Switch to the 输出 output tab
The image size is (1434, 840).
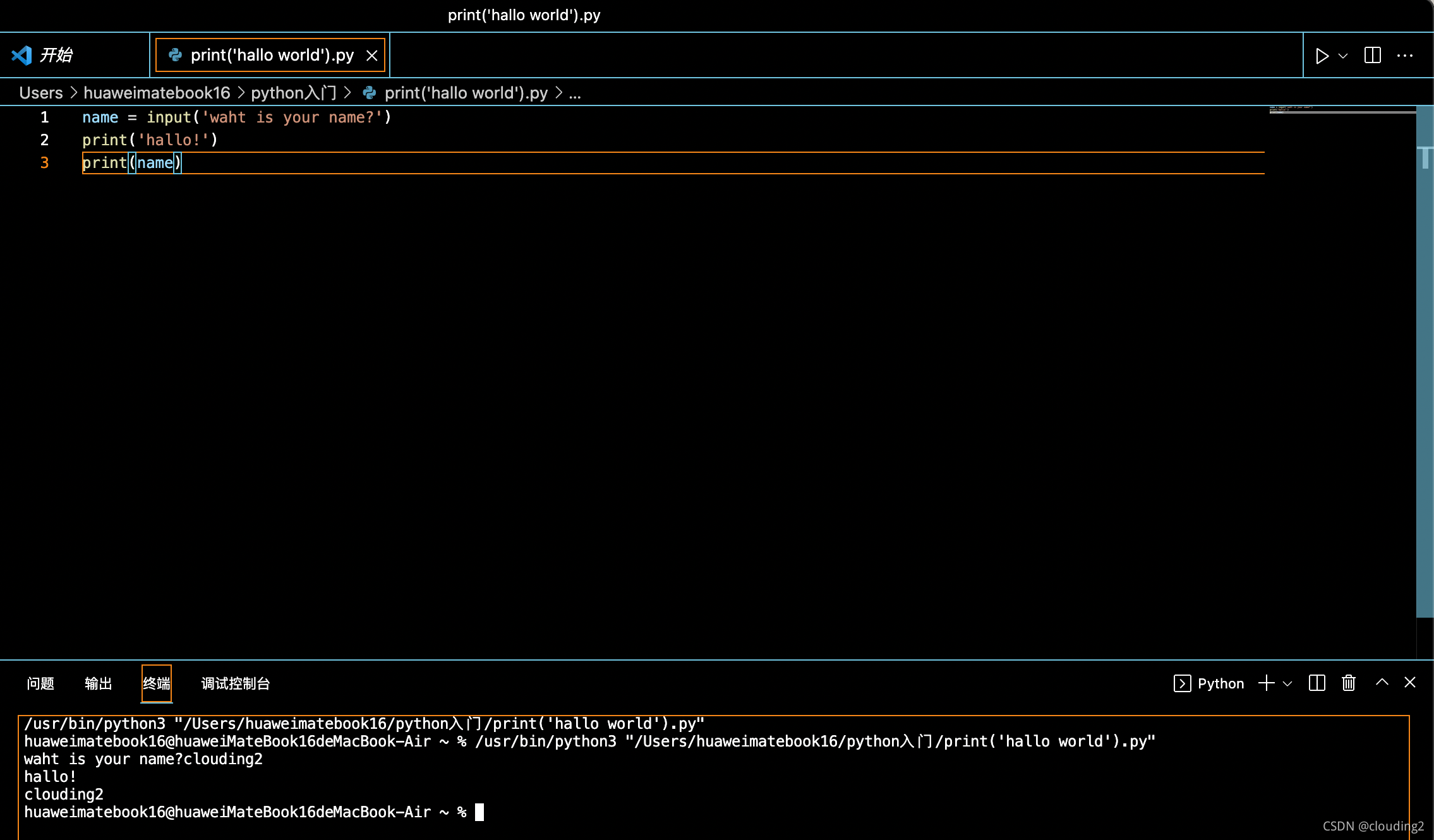tap(98, 683)
